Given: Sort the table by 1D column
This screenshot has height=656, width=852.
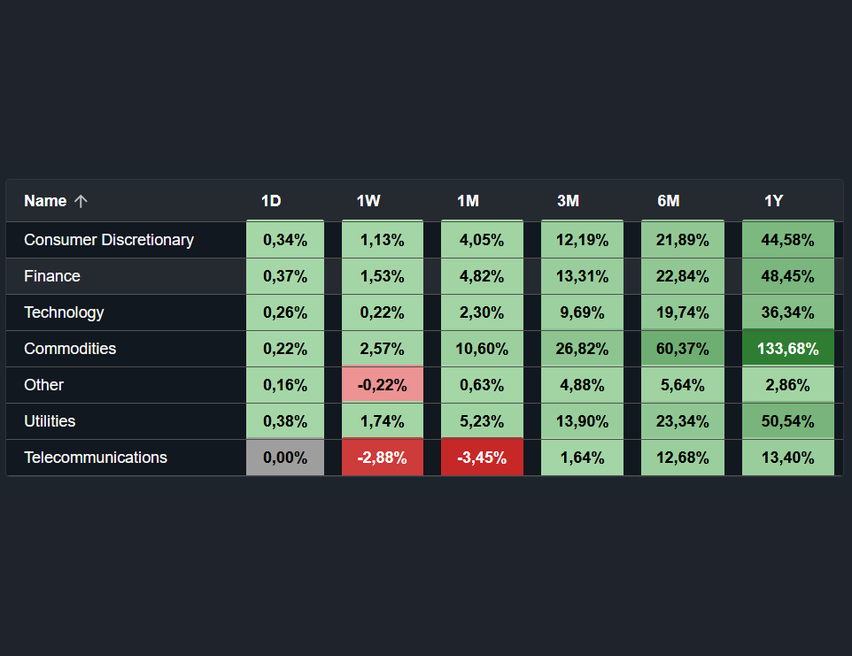Looking at the screenshot, I should [x=271, y=201].
